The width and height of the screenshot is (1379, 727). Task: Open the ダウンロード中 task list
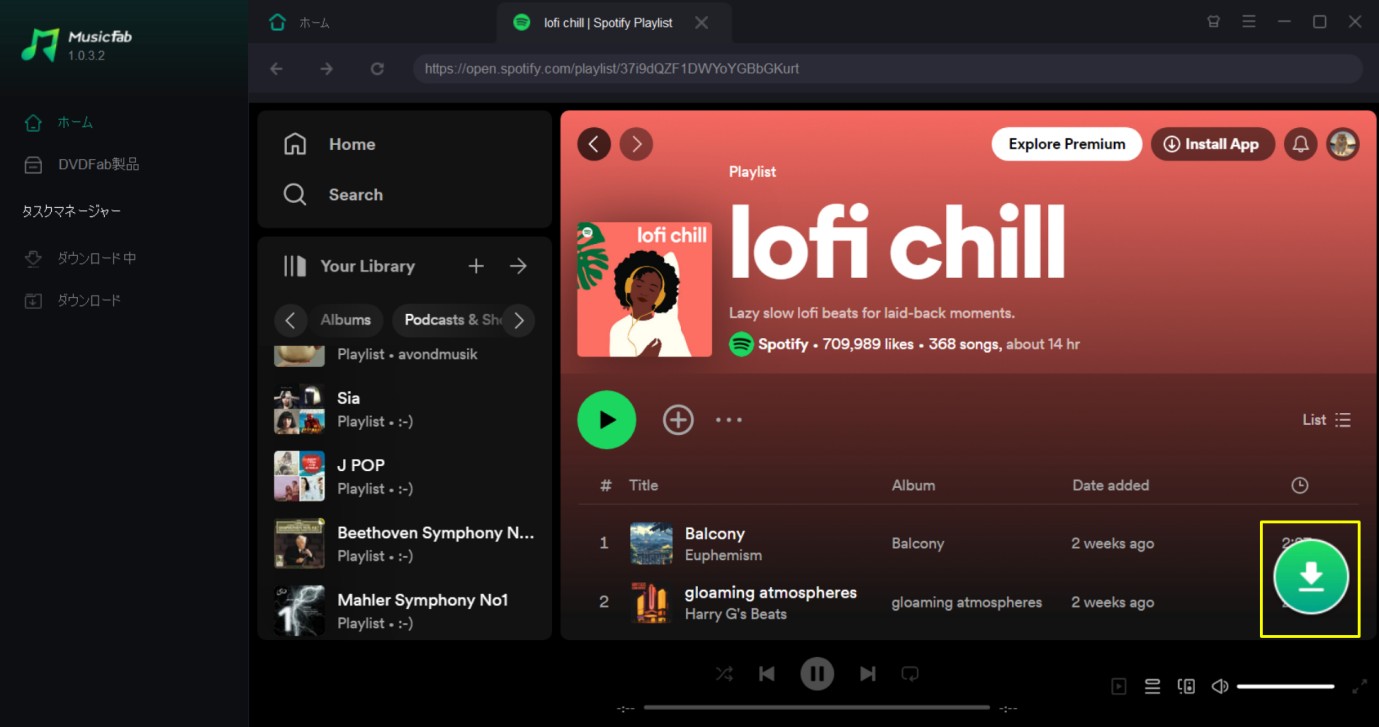pos(80,258)
